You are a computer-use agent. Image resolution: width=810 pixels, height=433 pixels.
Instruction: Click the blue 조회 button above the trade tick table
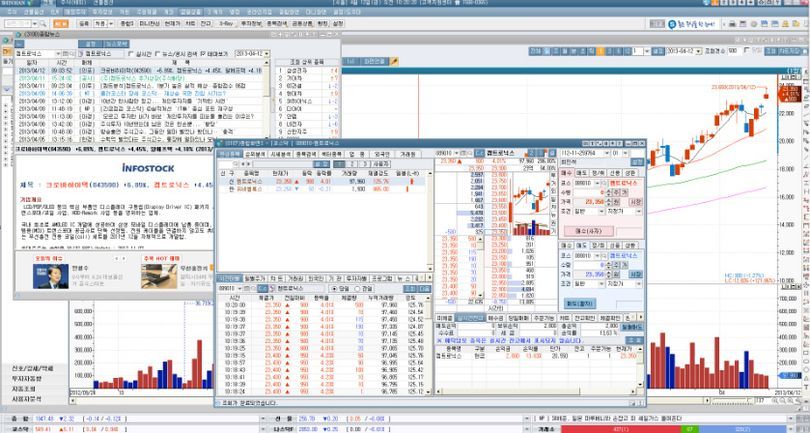(409, 288)
